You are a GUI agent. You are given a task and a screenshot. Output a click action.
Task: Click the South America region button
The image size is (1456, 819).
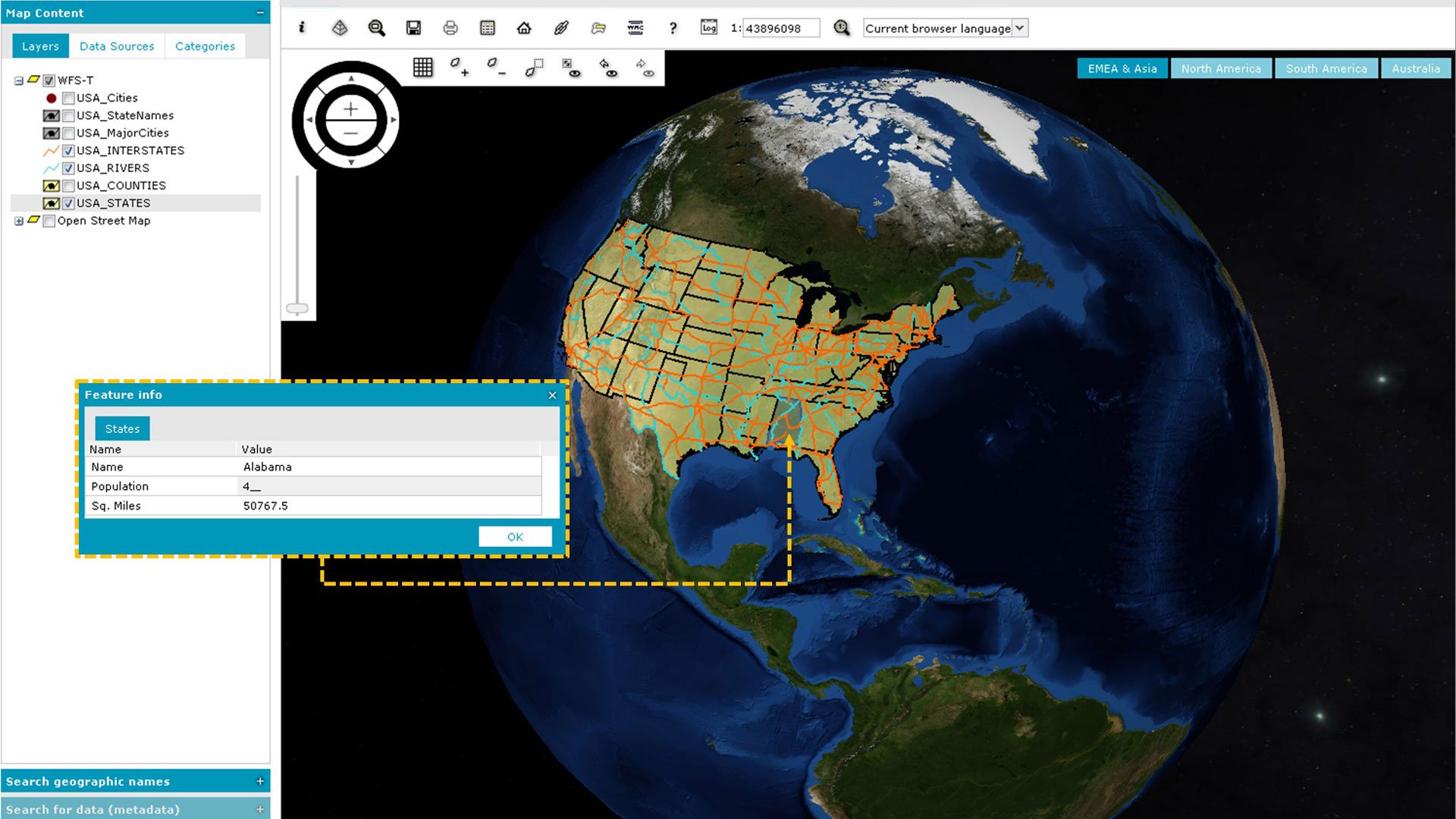pos(1326,68)
